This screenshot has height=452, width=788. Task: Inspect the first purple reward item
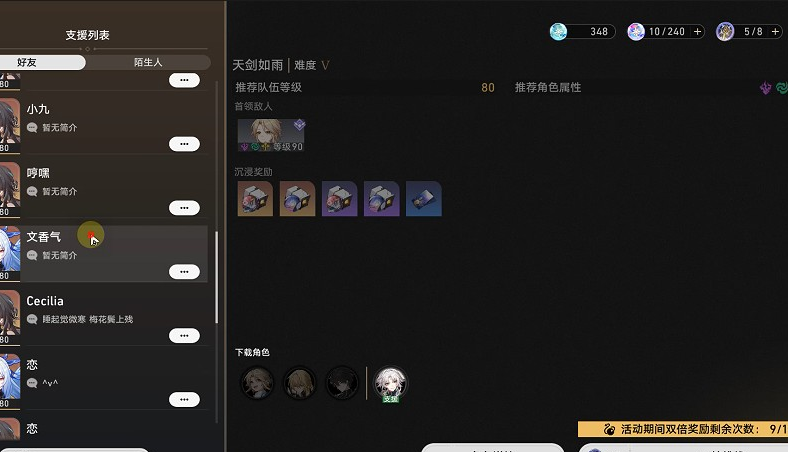[340, 199]
